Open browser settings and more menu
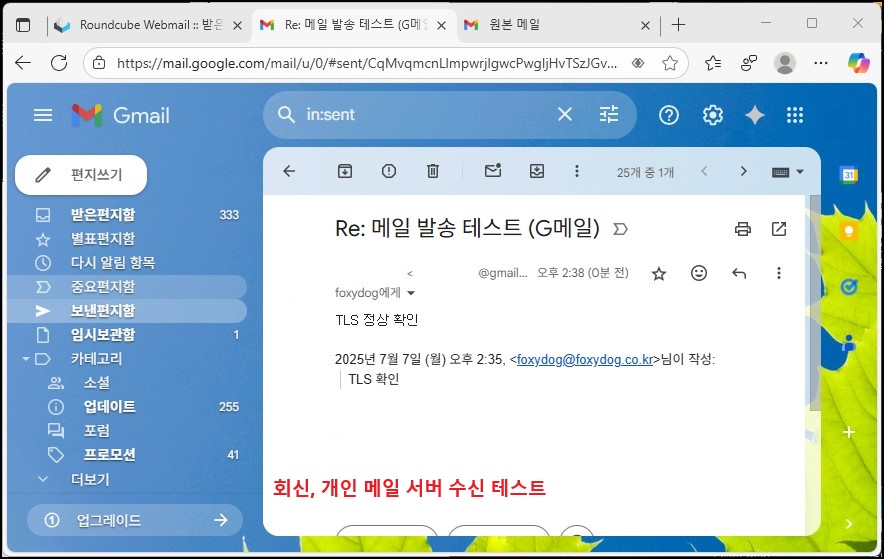Image resolution: width=884 pixels, height=559 pixels. click(x=821, y=63)
